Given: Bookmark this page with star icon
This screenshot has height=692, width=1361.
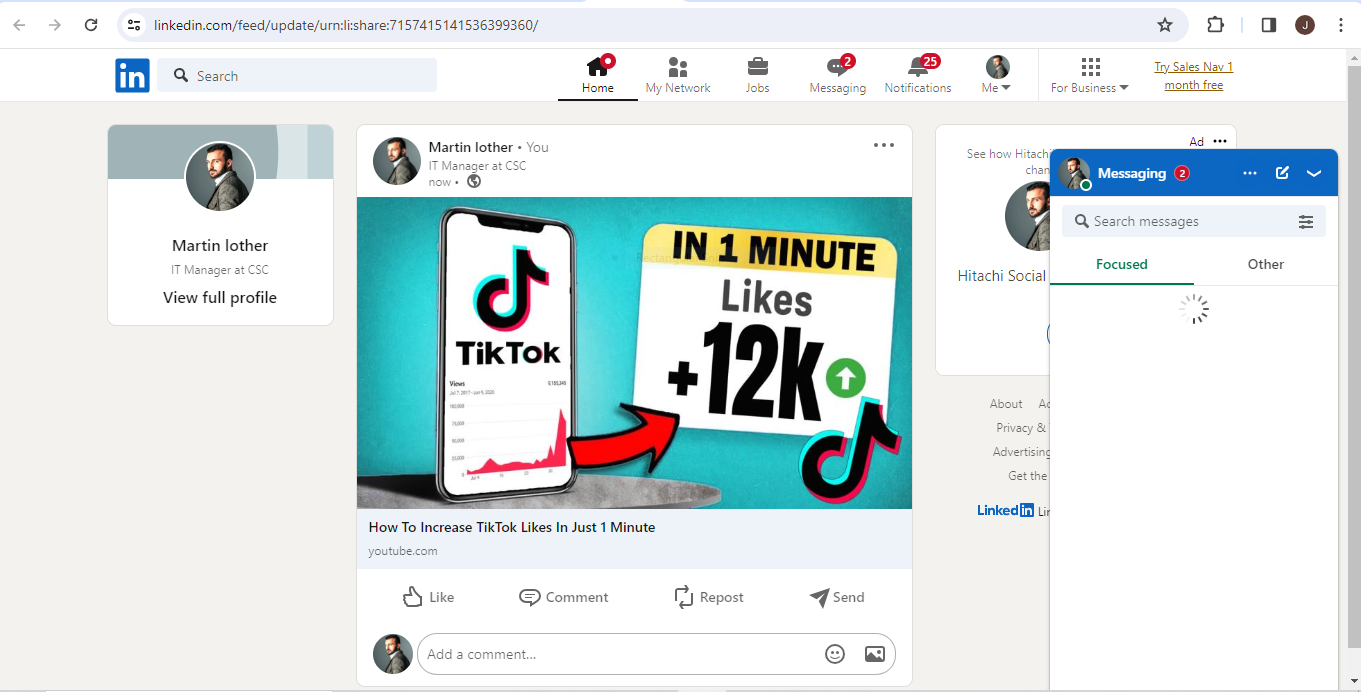Looking at the screenshot, I should coord(1165,25).
